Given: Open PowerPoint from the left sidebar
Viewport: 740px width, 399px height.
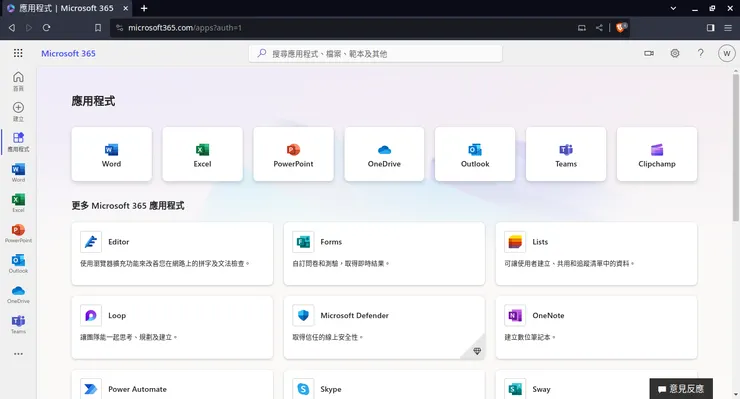Looking at the screenshot, I should click(18, 233).
